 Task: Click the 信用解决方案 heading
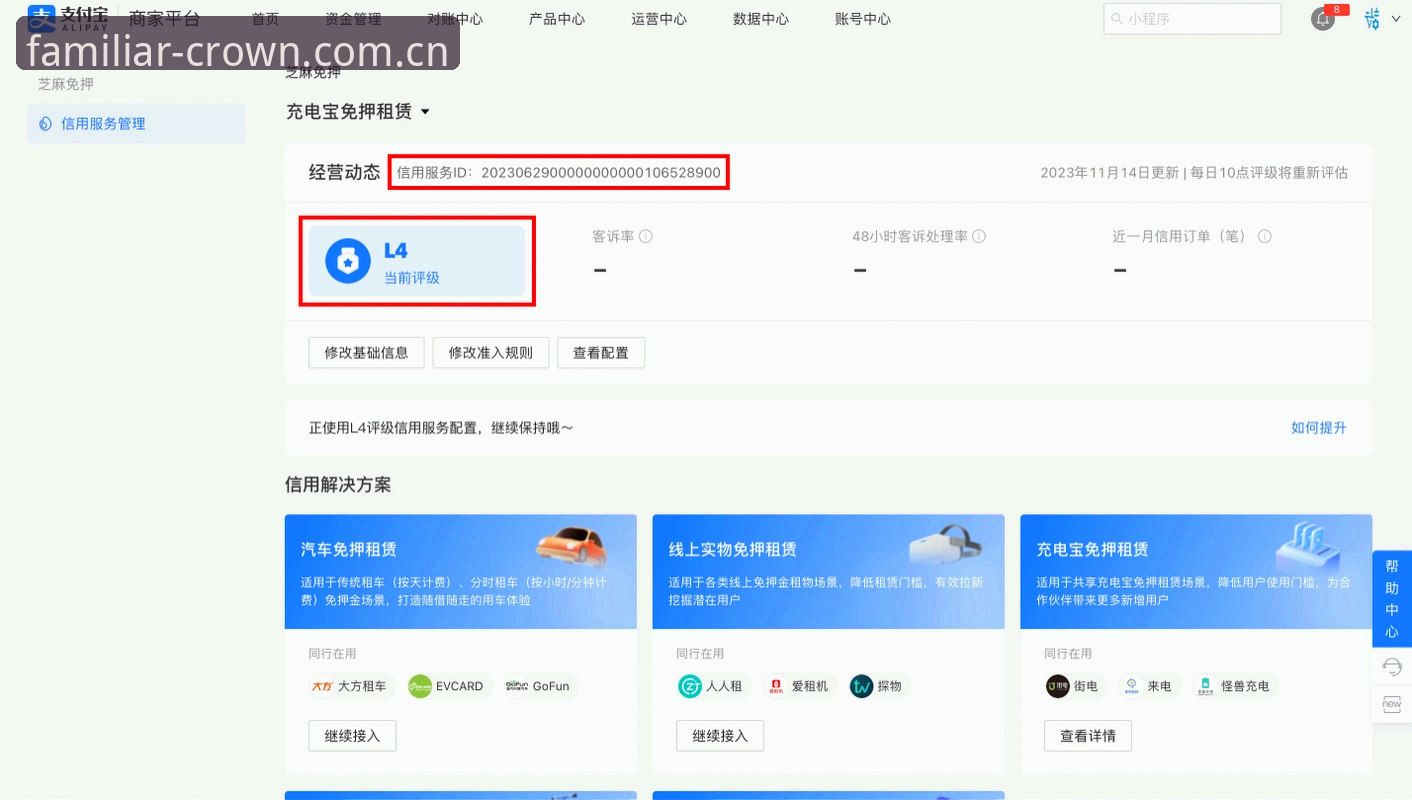coord(338,485)
